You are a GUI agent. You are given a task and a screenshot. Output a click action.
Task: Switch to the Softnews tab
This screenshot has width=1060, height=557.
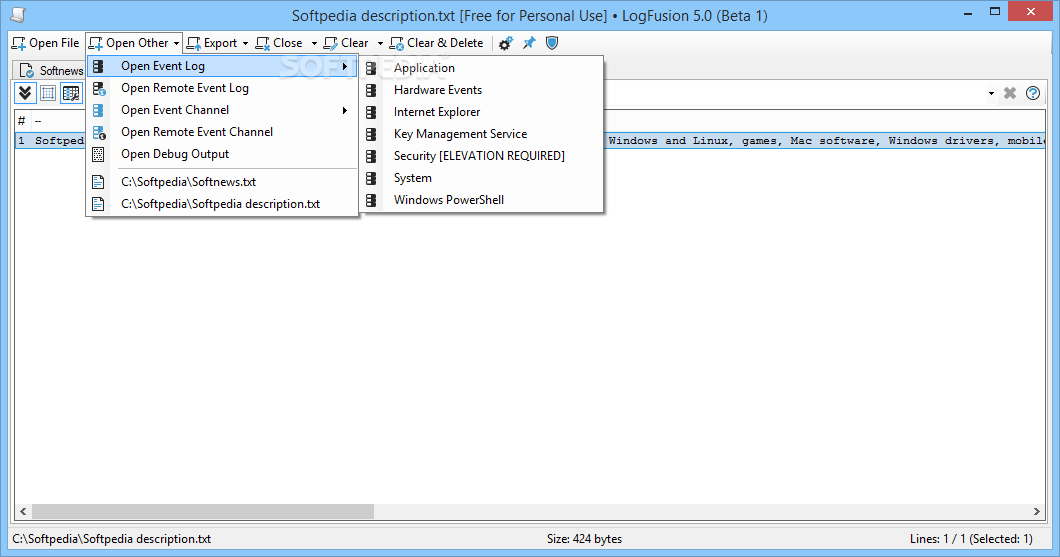click(x=50, y=70)
